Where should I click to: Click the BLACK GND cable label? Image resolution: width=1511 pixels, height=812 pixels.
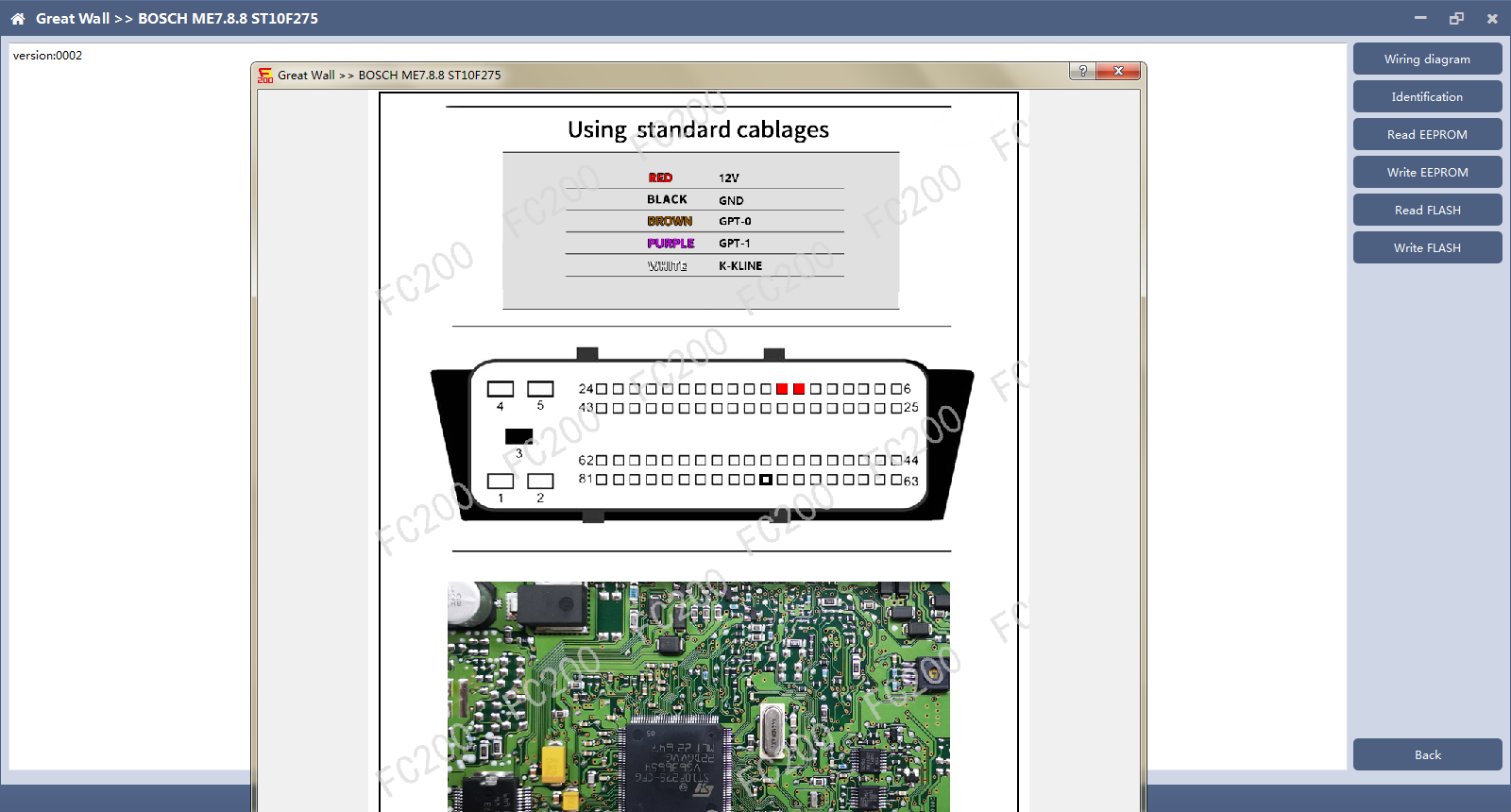[667, 199]
